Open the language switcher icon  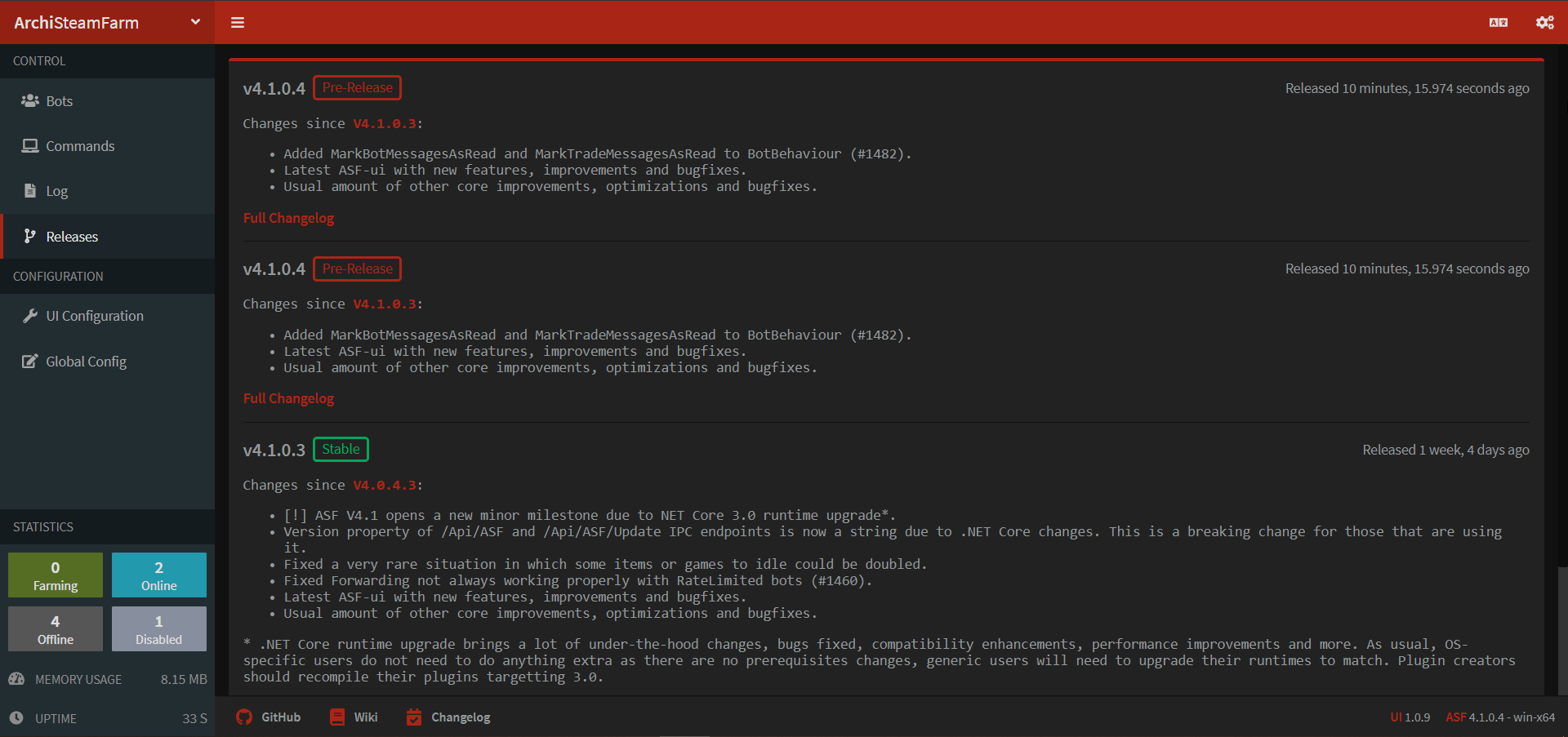[x=1499, y=23]
